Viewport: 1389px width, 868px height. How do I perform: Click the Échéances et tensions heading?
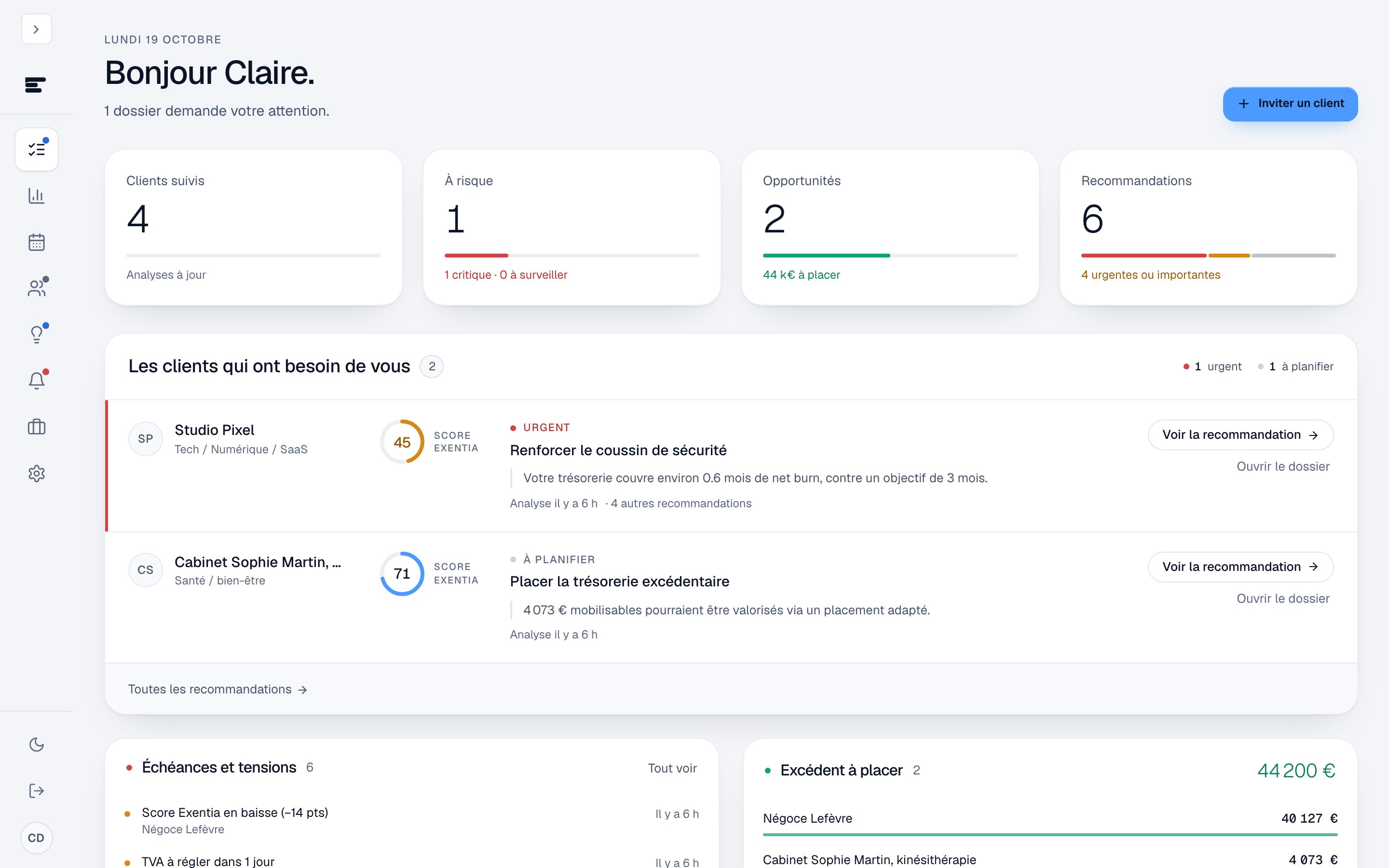pos(218,768)
